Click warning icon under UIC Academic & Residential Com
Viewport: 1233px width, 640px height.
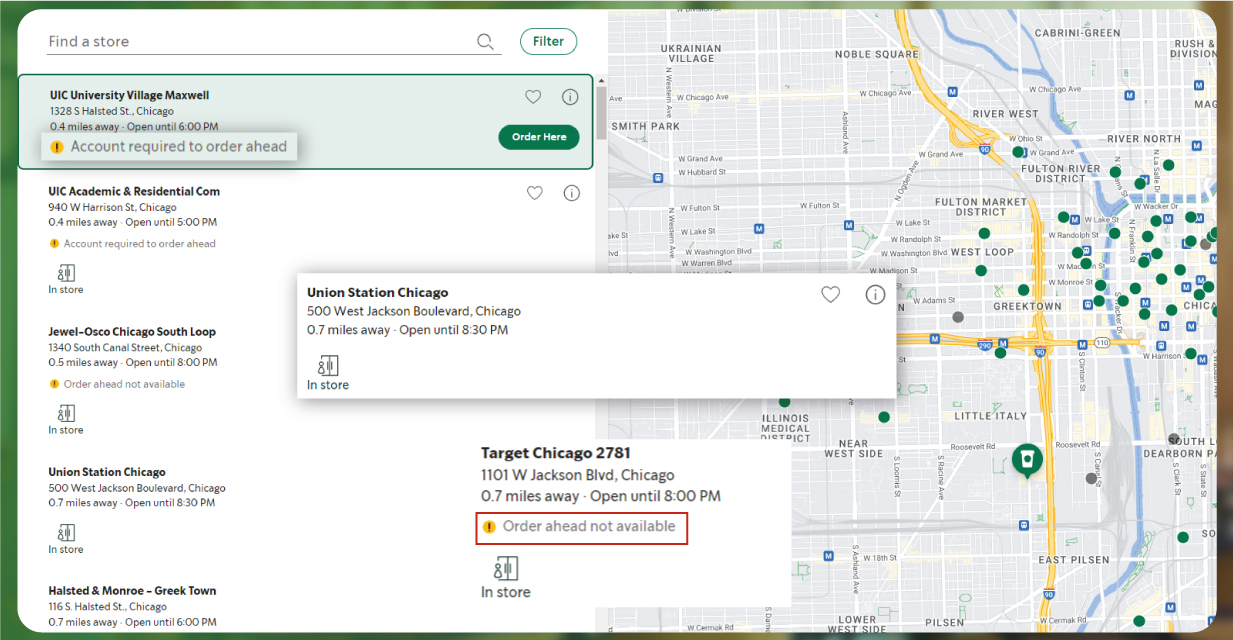click(54, 244)
